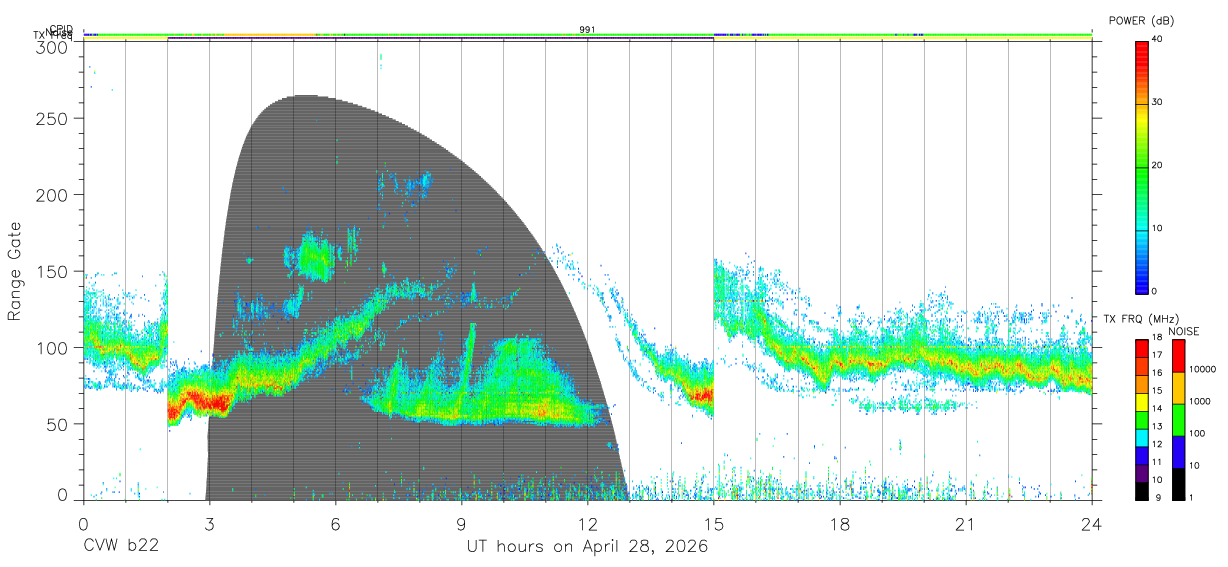Click the 300 tick on Range Gate axis
Screen dimensions: 1228x567
tap(53, 48)
